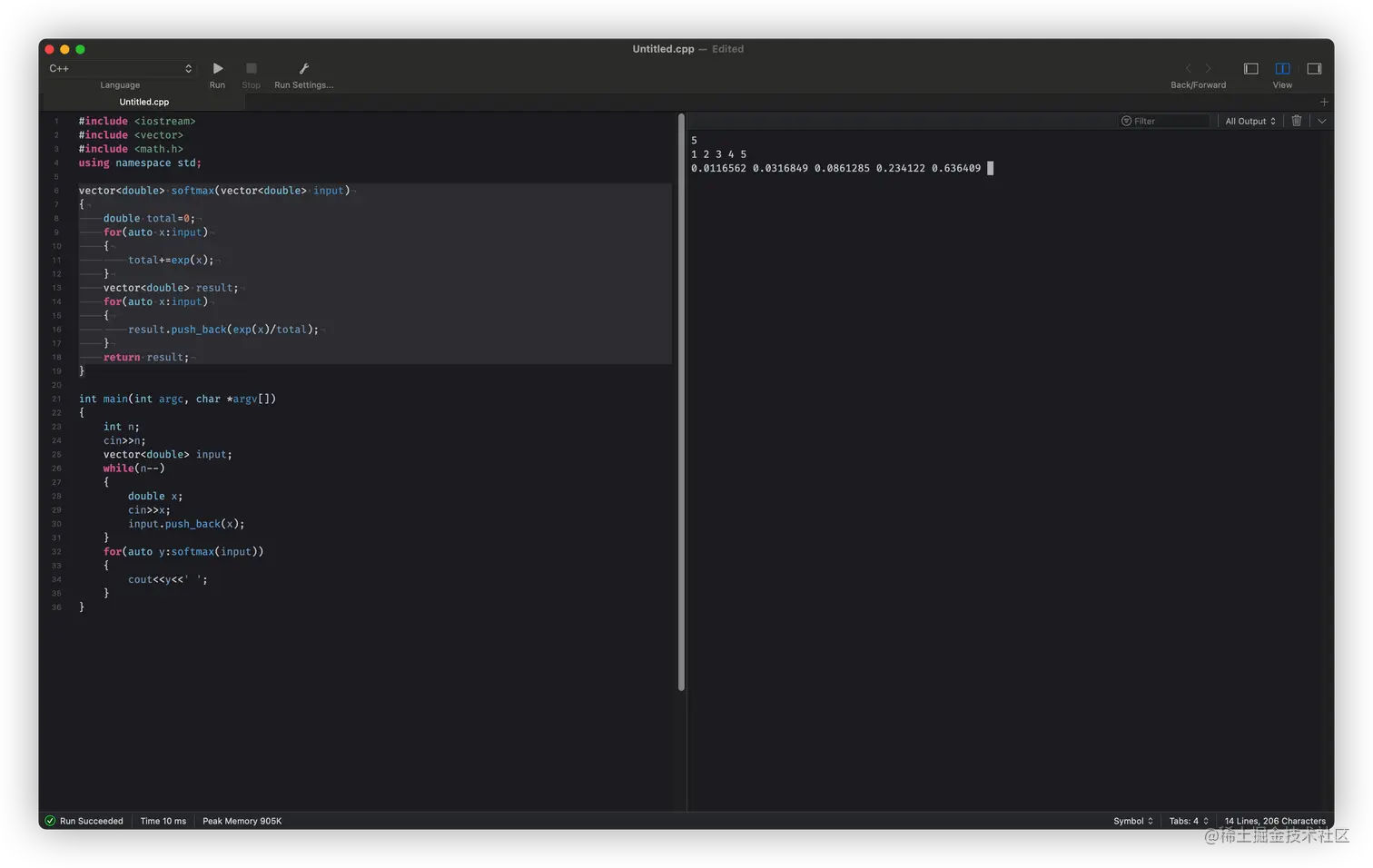Viewport: 1373px width, 868px height.
Task: Toggle the right panel view
Action: pyautogui.click(x=1314, y=68)
